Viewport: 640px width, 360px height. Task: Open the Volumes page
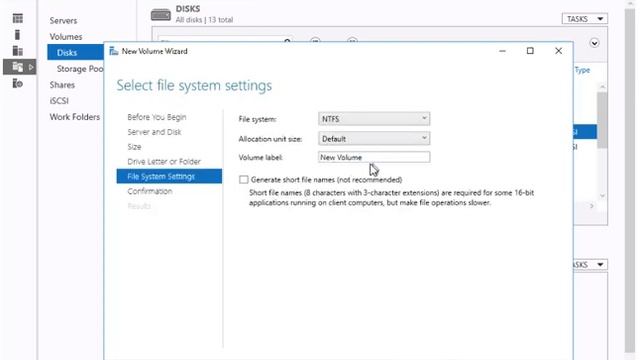pyautogui.click(x=66, y=37)
